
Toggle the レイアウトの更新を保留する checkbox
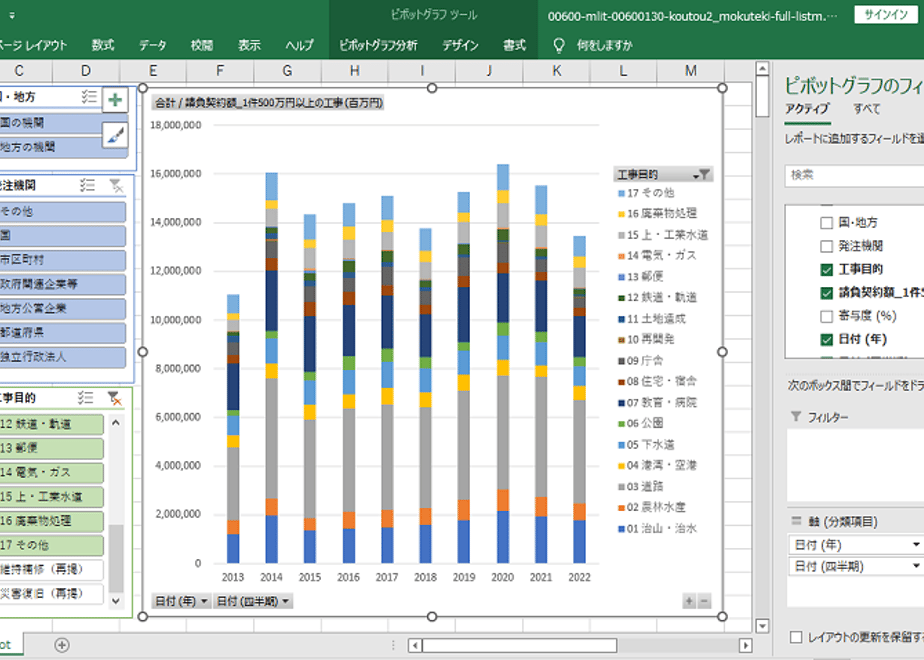point(796,637)
